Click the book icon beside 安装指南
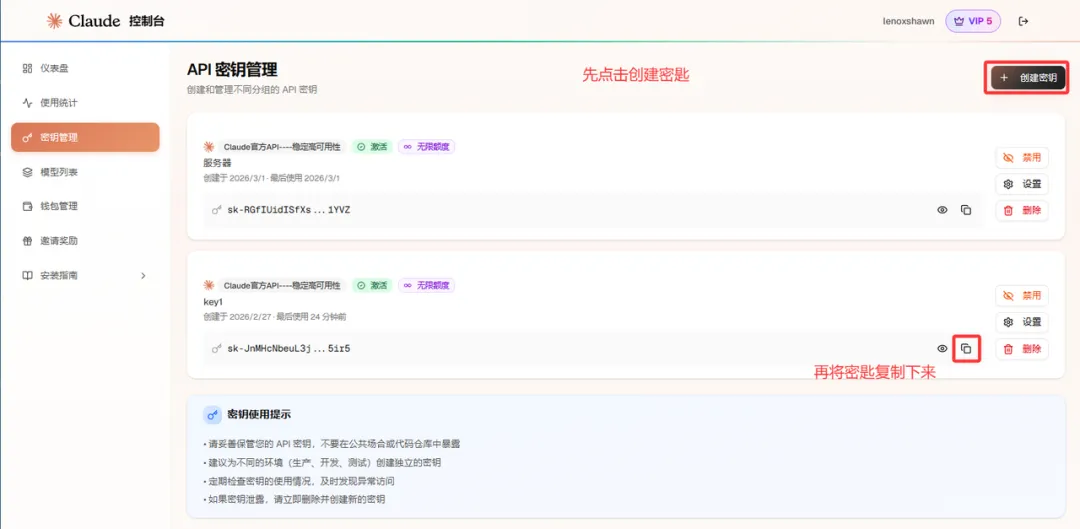Screen dimensions: 1080x529 pyautogui.click(x=28, y=275)
